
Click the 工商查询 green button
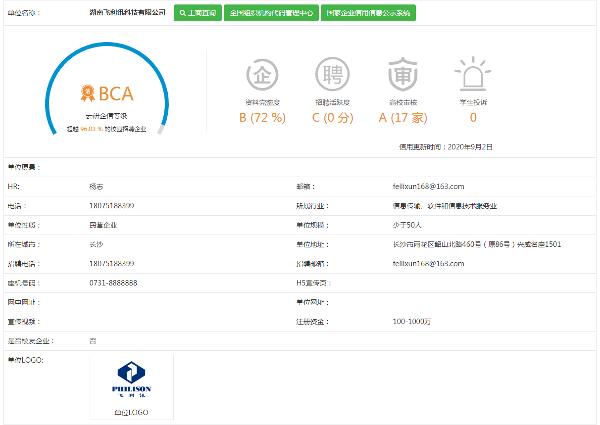pyautogui.click(x=197, y=14)
